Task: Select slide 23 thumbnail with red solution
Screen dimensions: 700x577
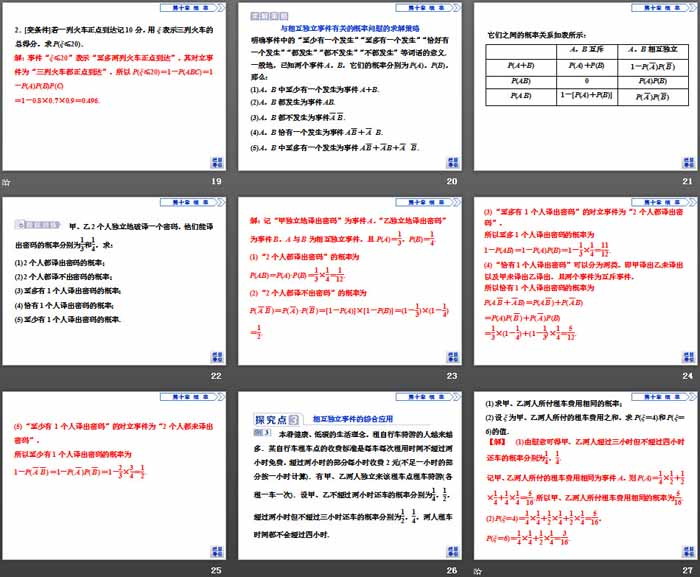Action: [x=350, y=281]
